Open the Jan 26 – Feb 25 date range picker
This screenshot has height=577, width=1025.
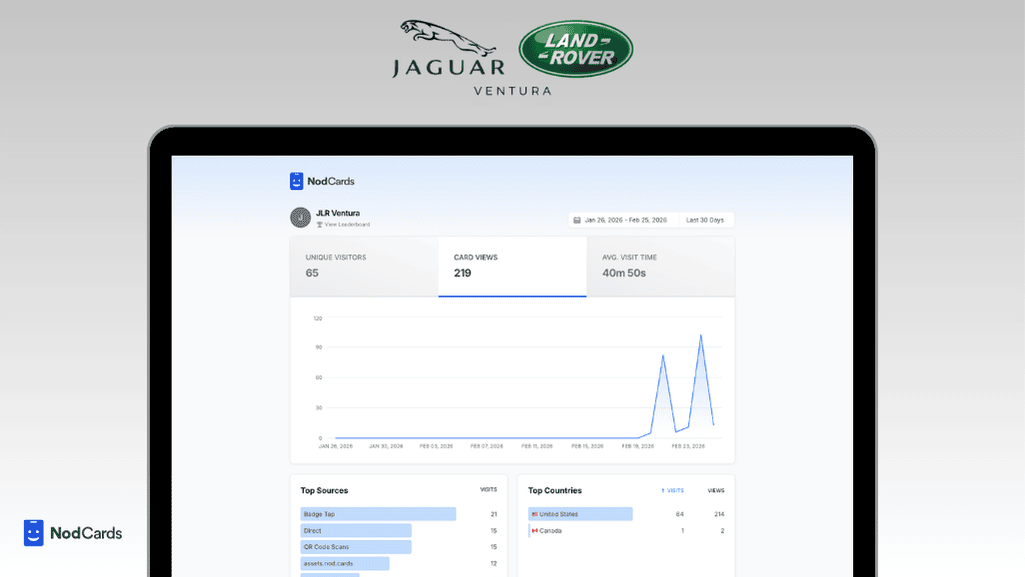(x=621, y=220)
